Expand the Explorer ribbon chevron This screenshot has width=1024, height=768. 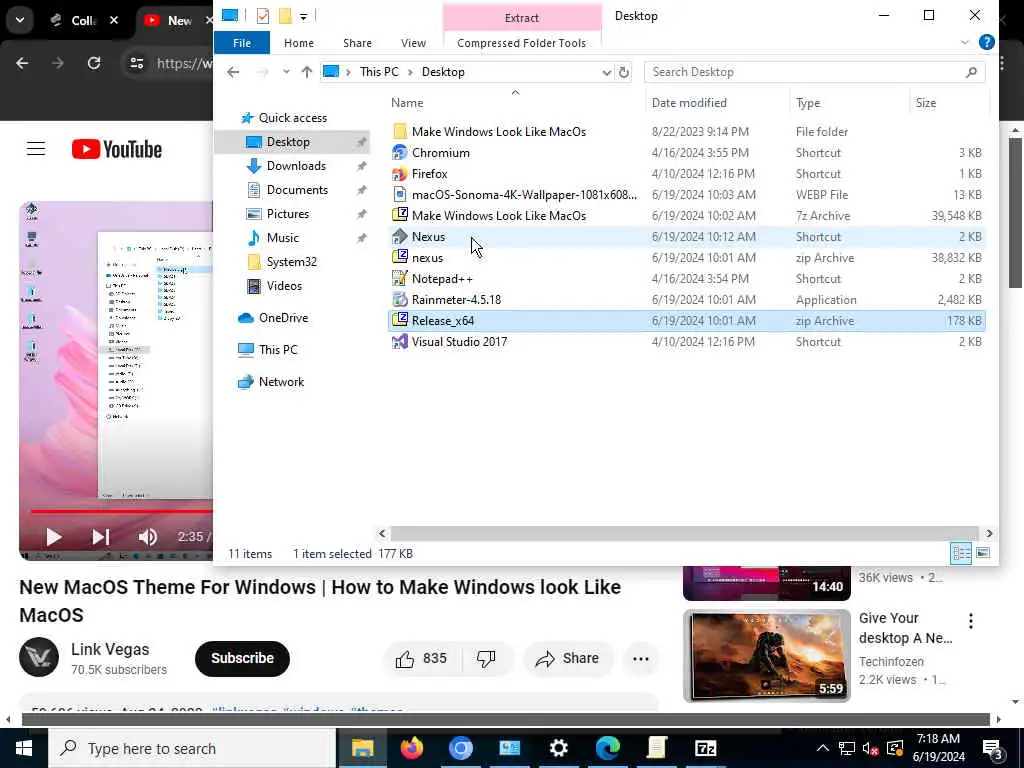tap(965, 42)
